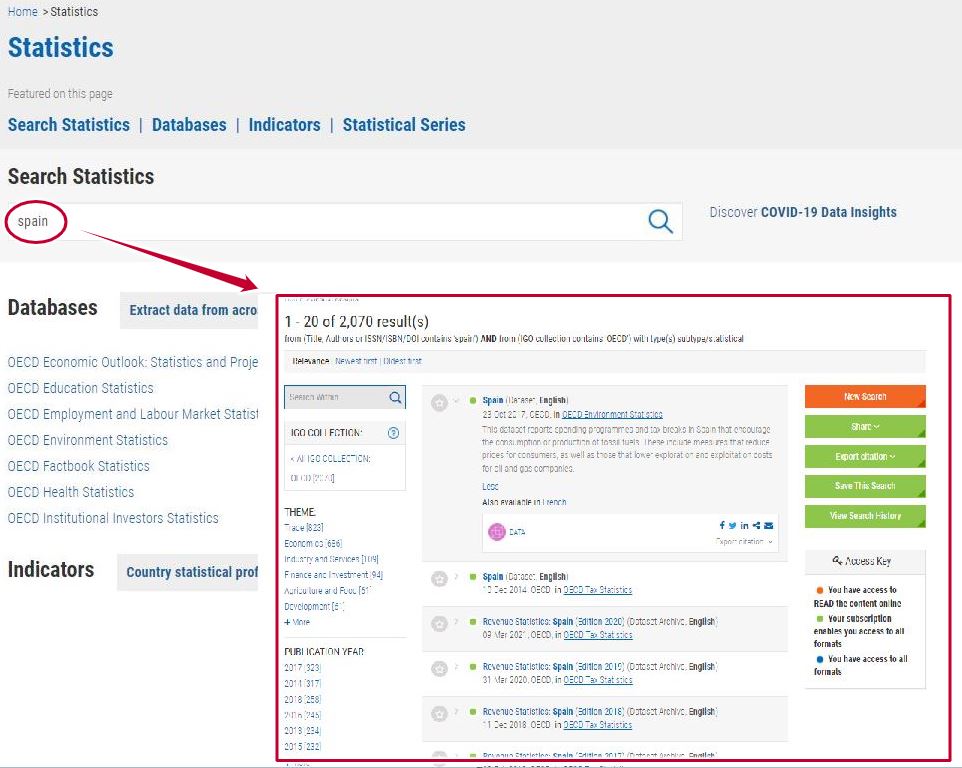Open OECD Factbook Statistics database
962x768 pixels.
pyautogui.click(x=79, y=466)
